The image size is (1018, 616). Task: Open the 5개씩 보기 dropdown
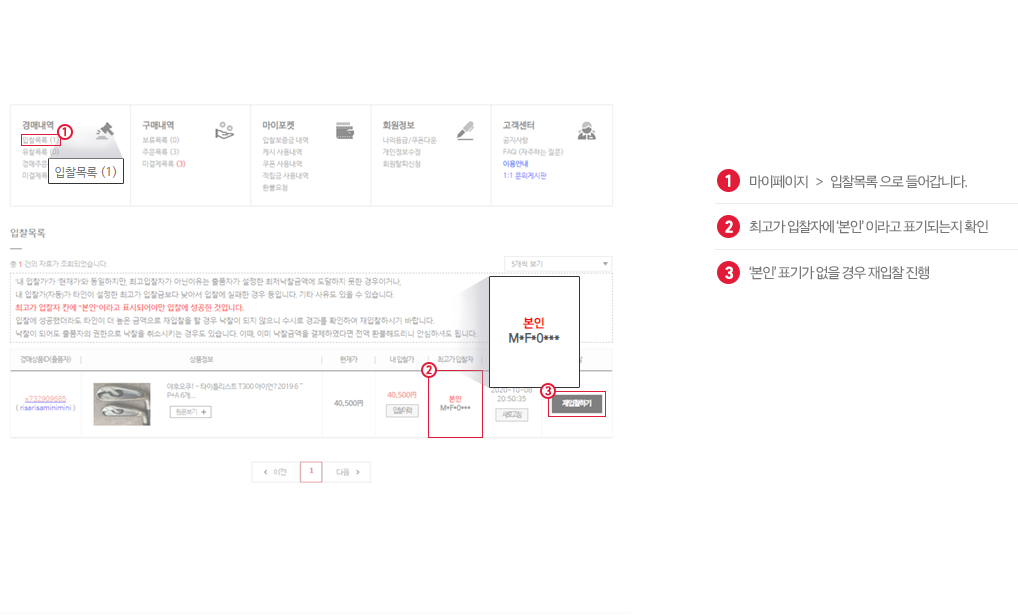[x=558, y=264]
